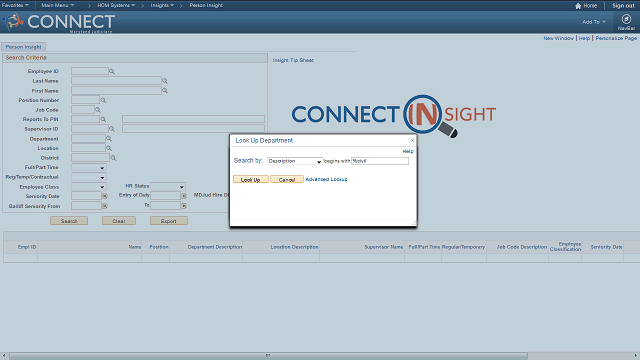Click the Cancel button in lookup dialog
640x360 pixels.
coord(287,180)
